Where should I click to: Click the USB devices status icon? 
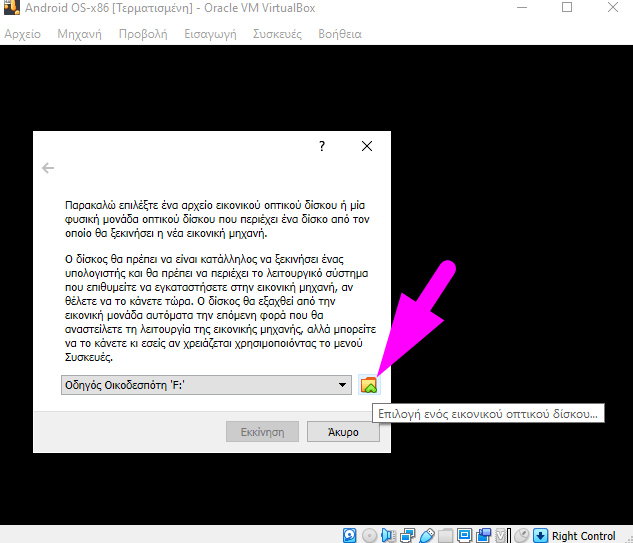[x=427, y=536]
